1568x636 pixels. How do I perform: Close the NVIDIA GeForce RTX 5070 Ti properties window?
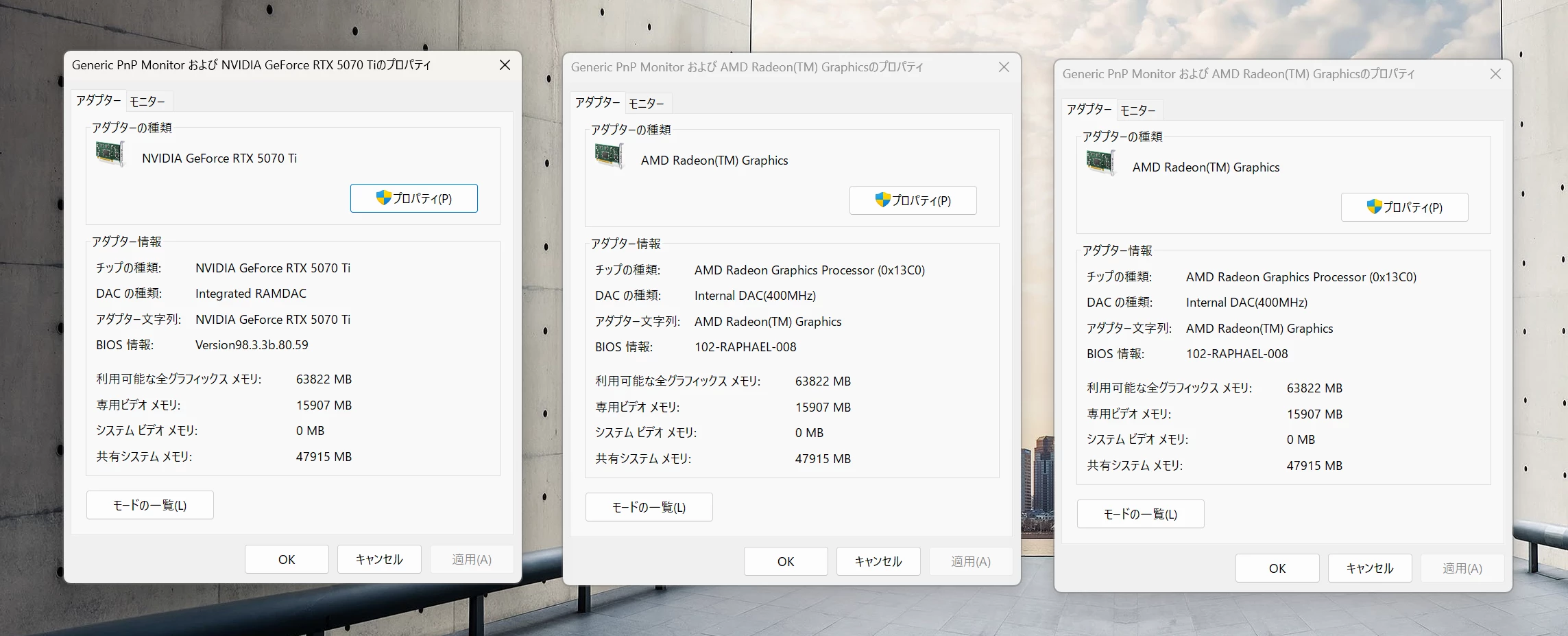505,65
